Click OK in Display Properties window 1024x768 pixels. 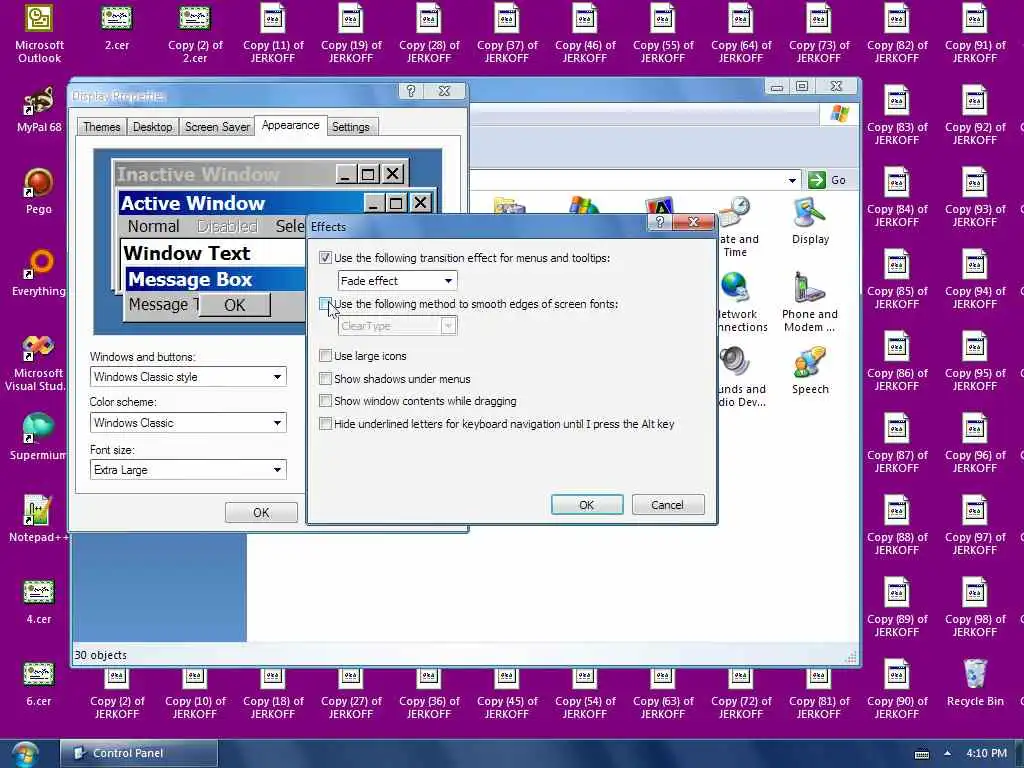[261, 513]
